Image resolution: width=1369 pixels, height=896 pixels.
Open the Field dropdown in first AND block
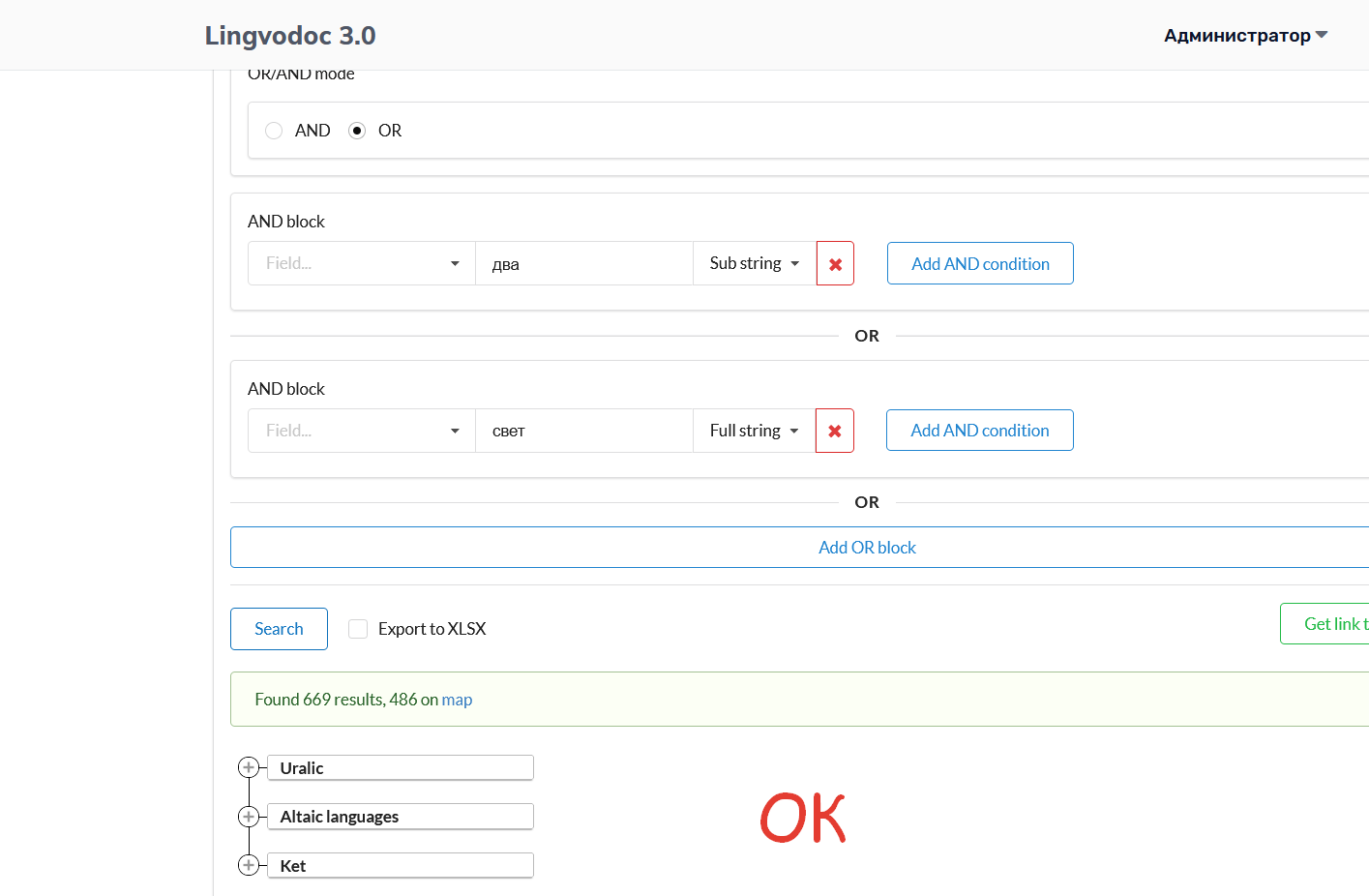(x=361, y=262)
